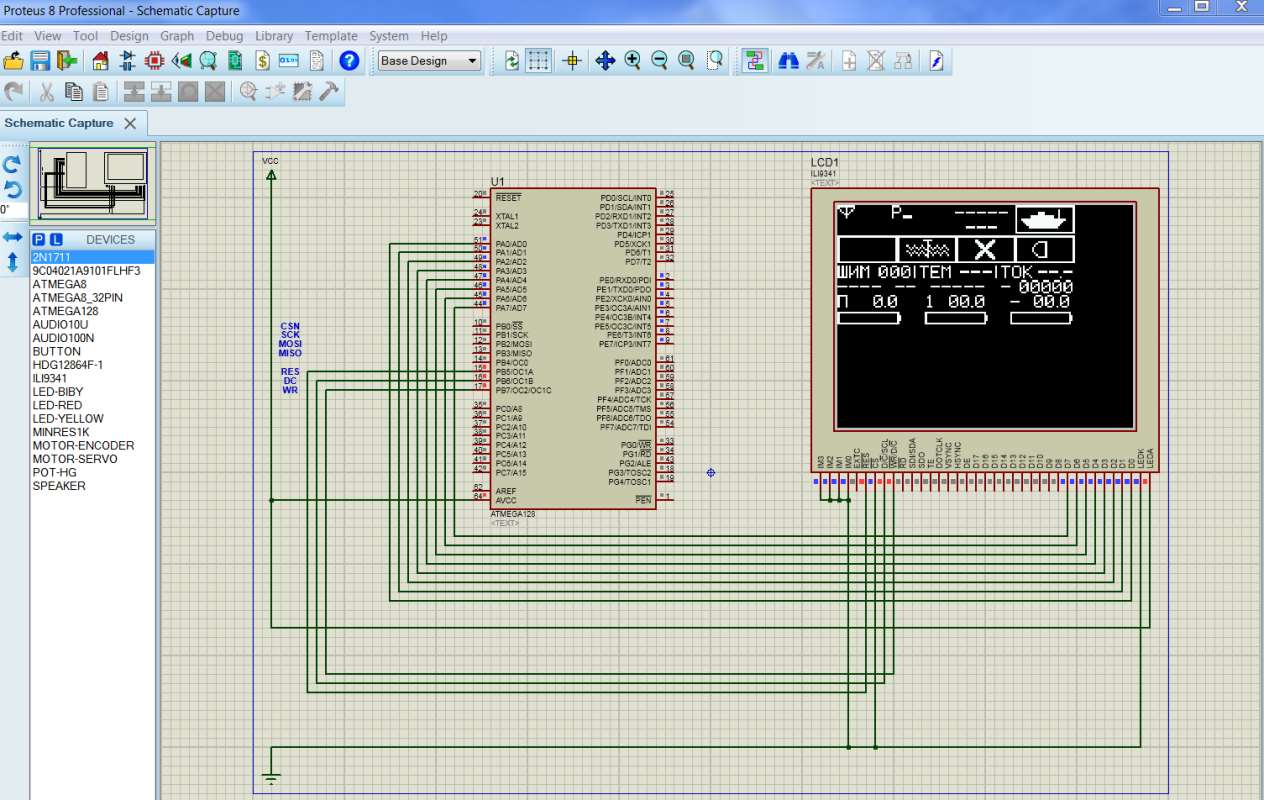Toggle wire autorouter
Screen dimensions: 1264x800
[x=754, y=61]
